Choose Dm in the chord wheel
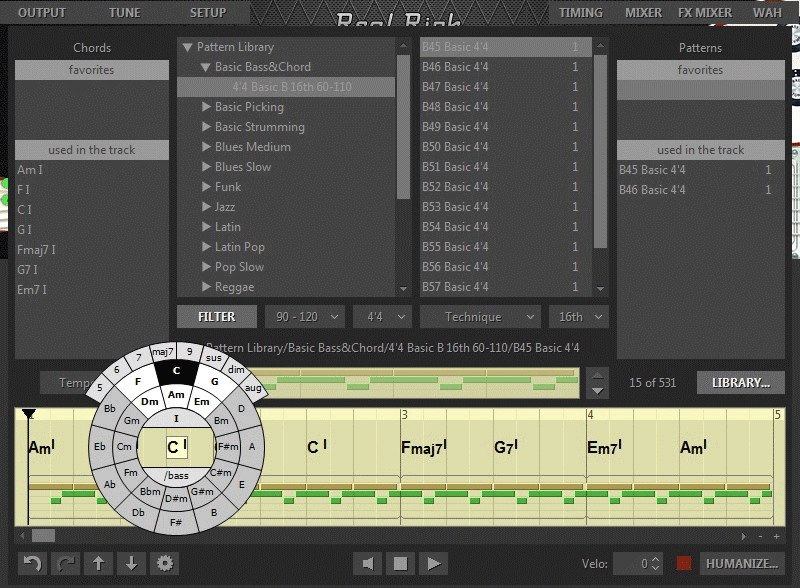The image size is (800, 588). 149,402
